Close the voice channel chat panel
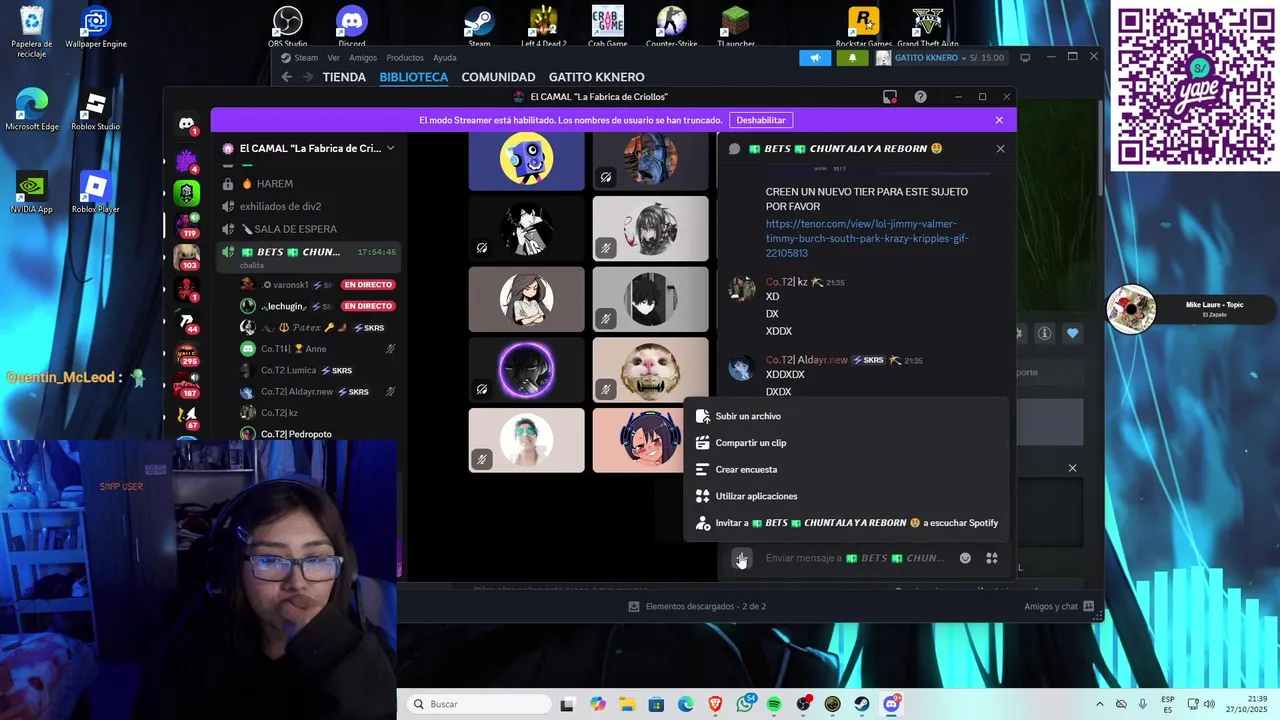This screenshot has width=1280, height=720. click(1000, 148)
